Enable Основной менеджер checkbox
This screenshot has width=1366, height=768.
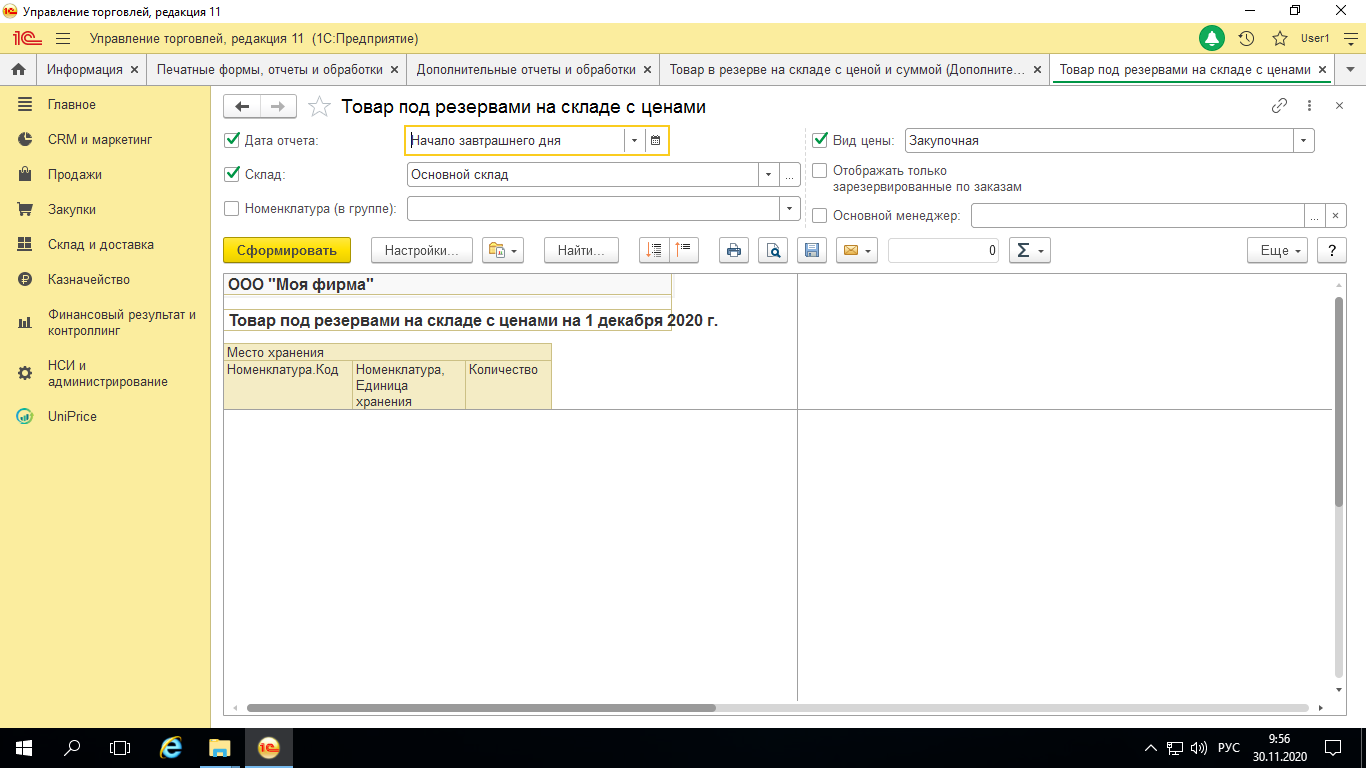point(820,216)
